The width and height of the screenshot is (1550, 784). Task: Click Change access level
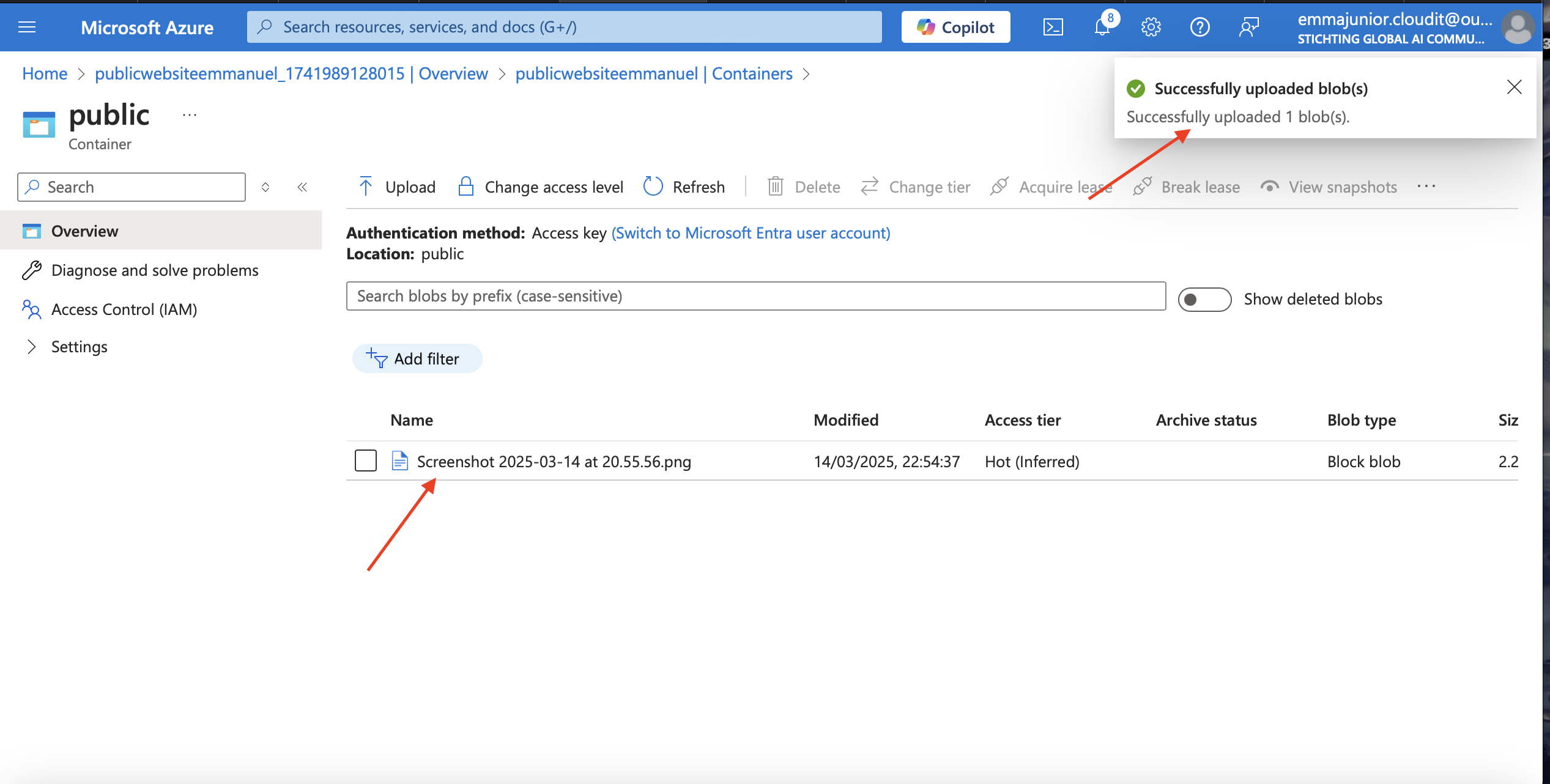[x=540, y=187]
